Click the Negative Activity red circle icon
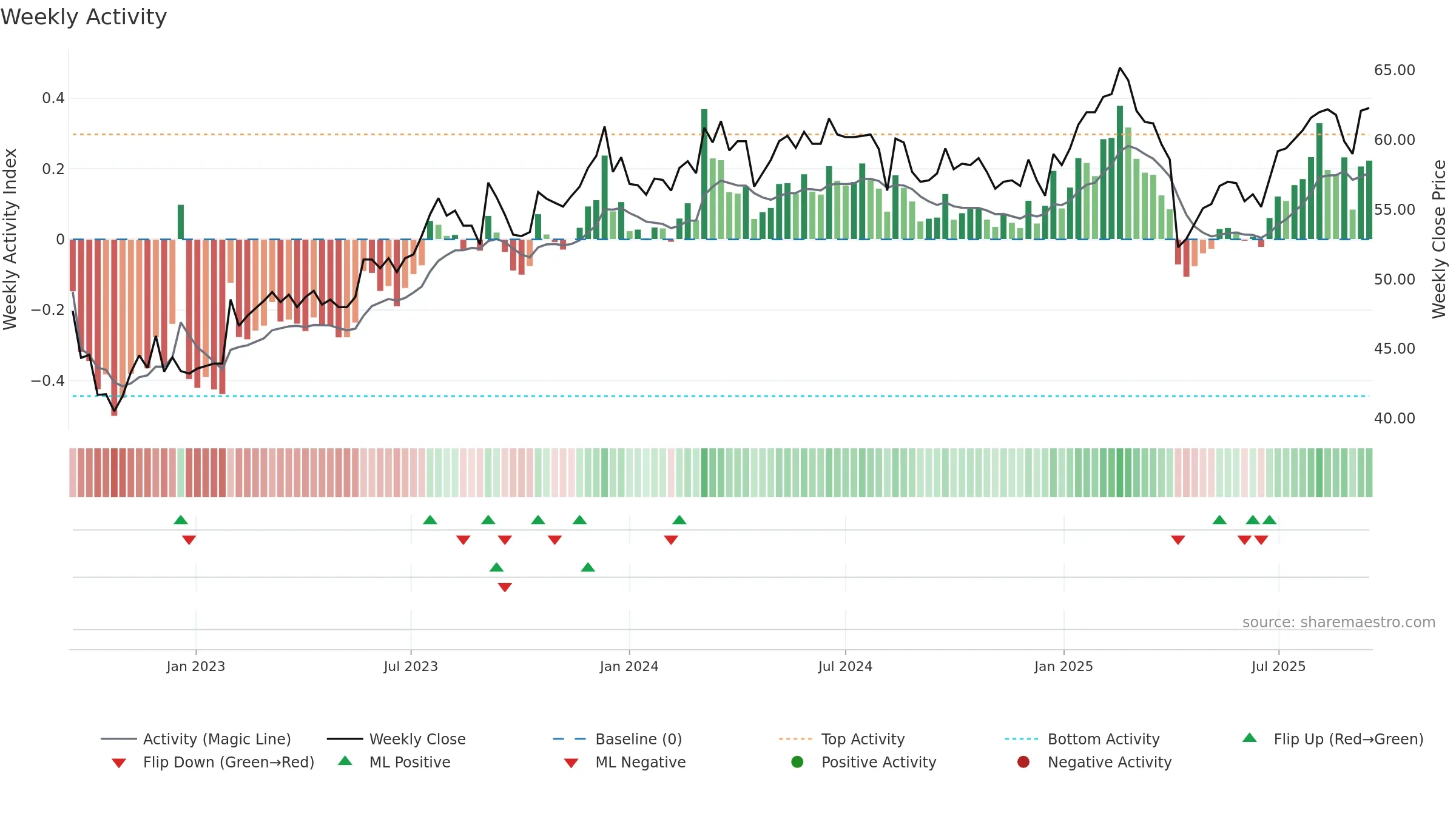The width and height of the screenshot is (1456, 819). tap(1023, 762)
